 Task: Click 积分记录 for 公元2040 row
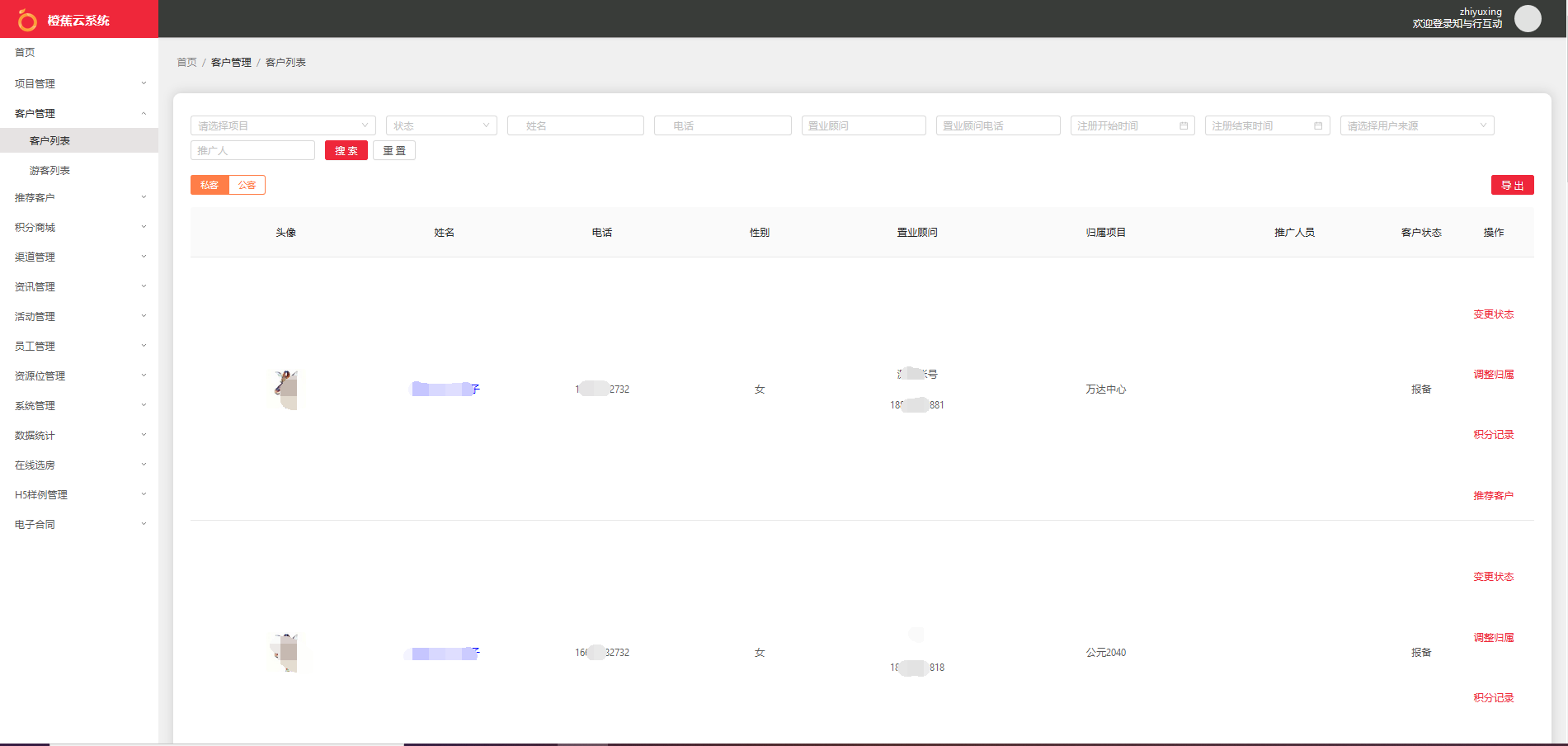tap(1494, 698)
